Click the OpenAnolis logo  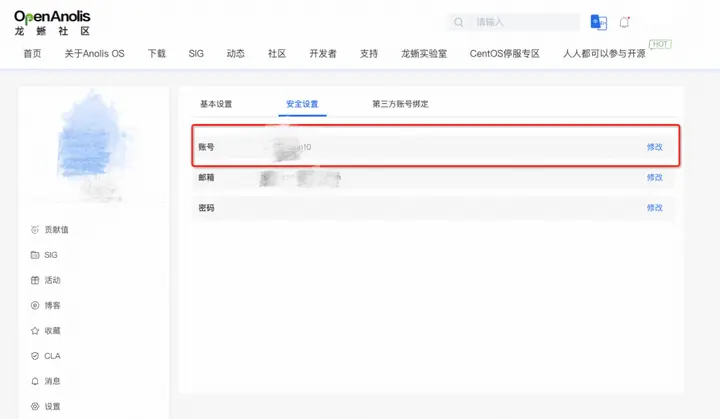52,23
